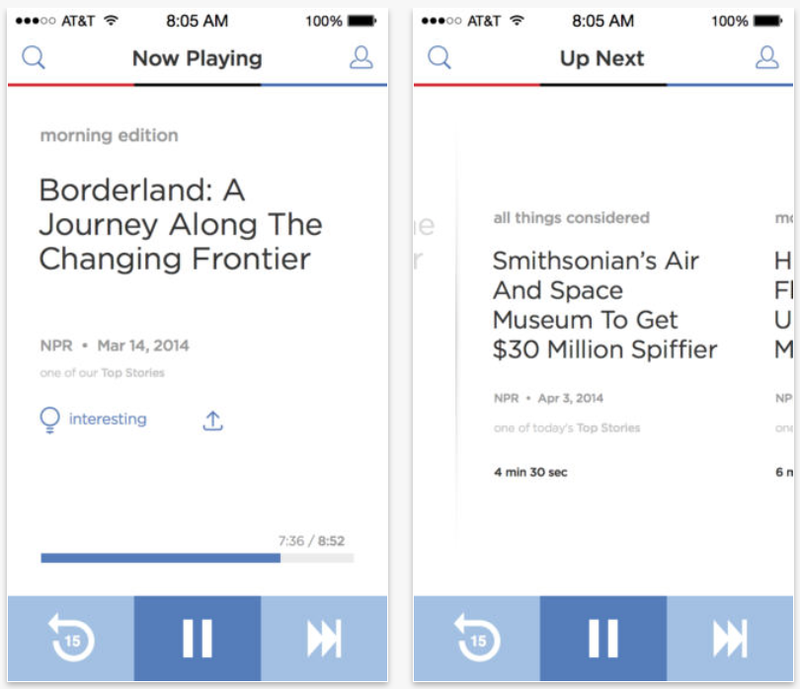Screen dimensions: 800x689
Task: Tap the all things considered label
Action: 571,218
